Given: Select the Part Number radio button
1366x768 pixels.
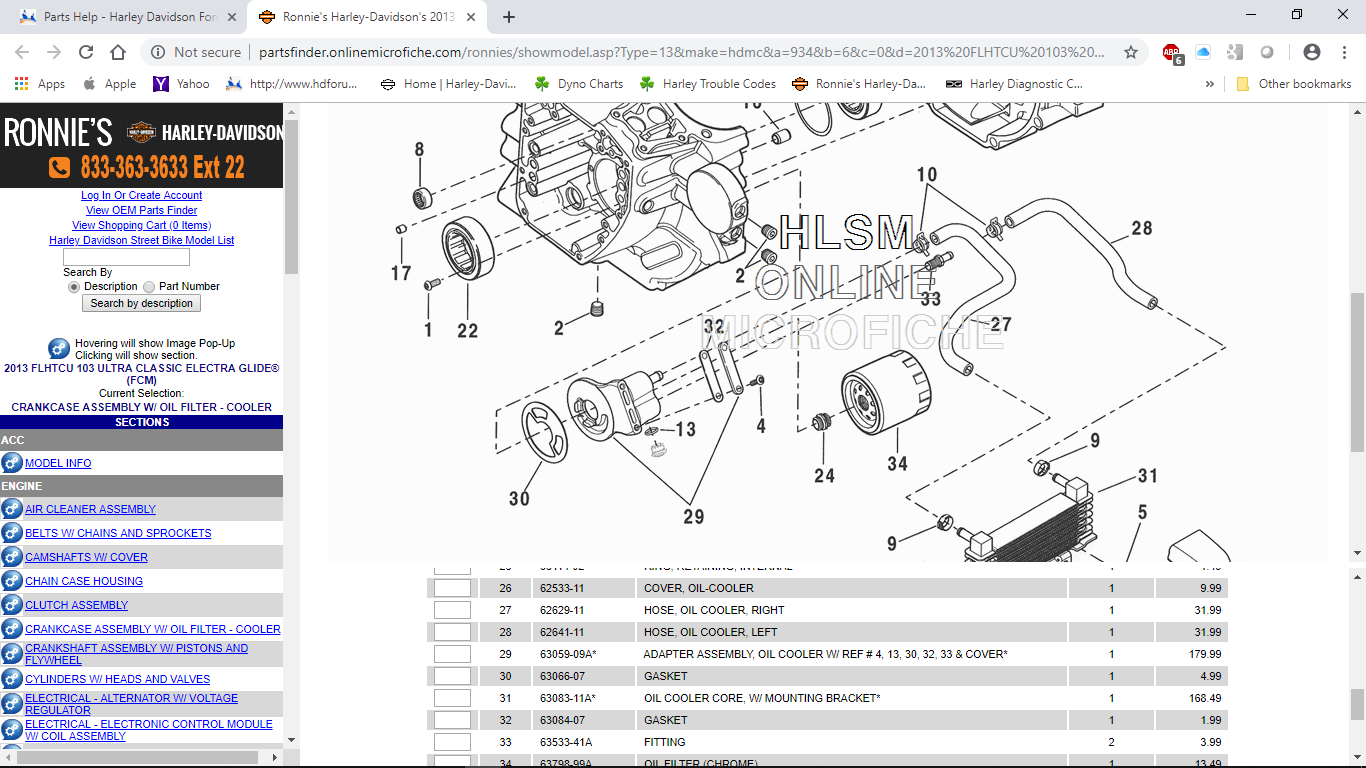Looking at the screenshot, I should tap(149, 287).
